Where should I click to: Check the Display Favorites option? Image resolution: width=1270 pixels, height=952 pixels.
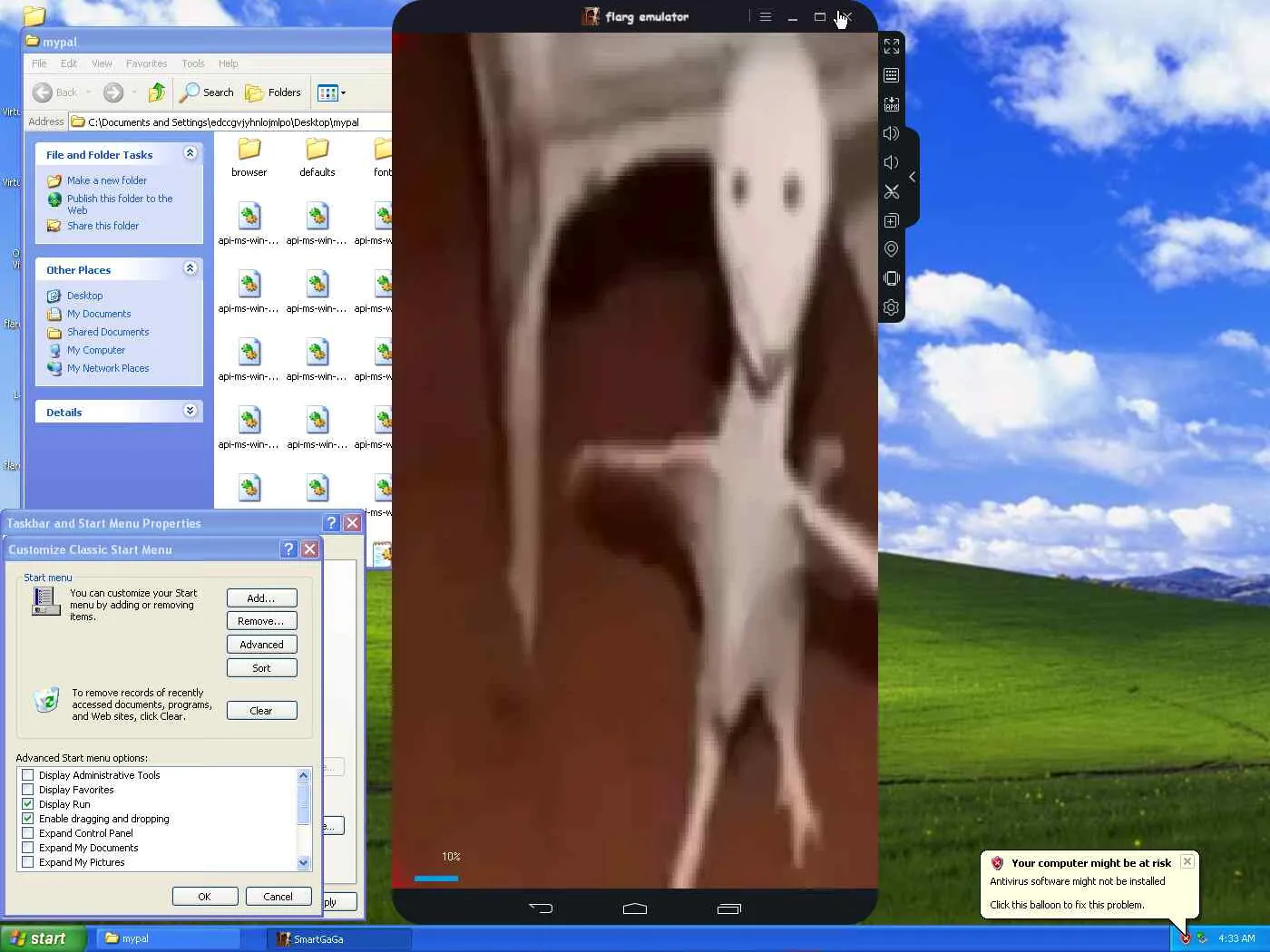(28, 790)
